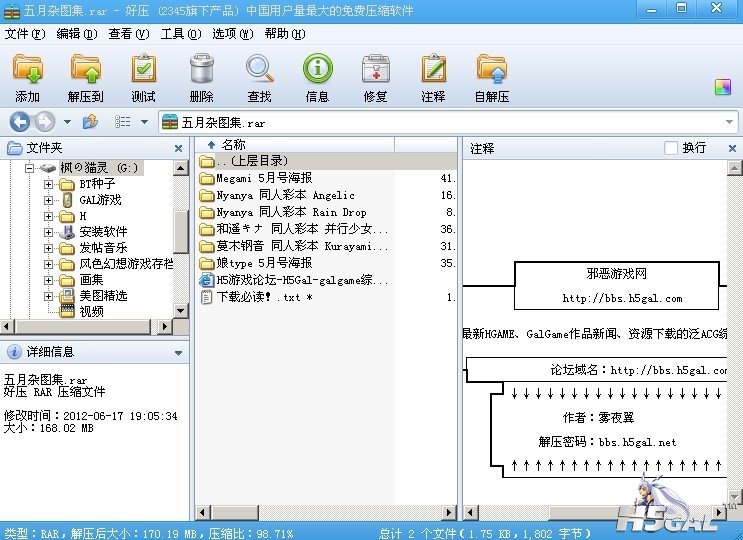
Task: Open the 选项(N) menu
Action: [x=233, y=34]
